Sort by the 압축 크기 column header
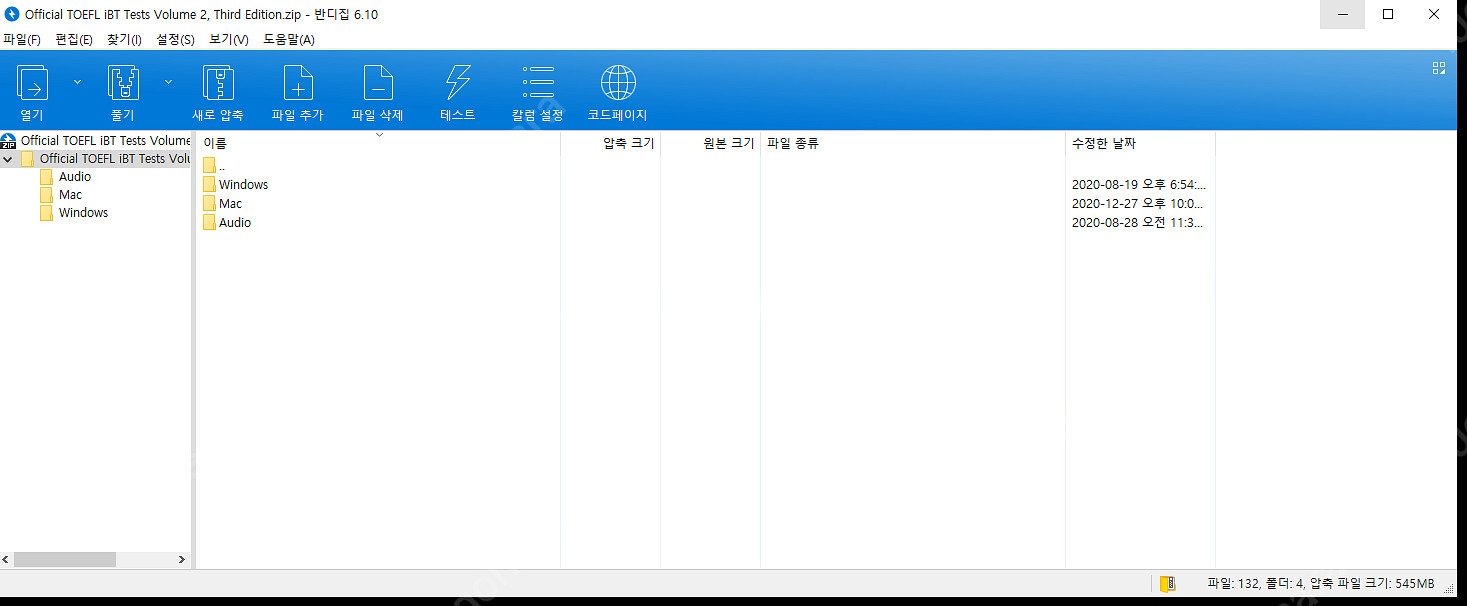The height and width of the screenshot is (606, 1467). 610,143
